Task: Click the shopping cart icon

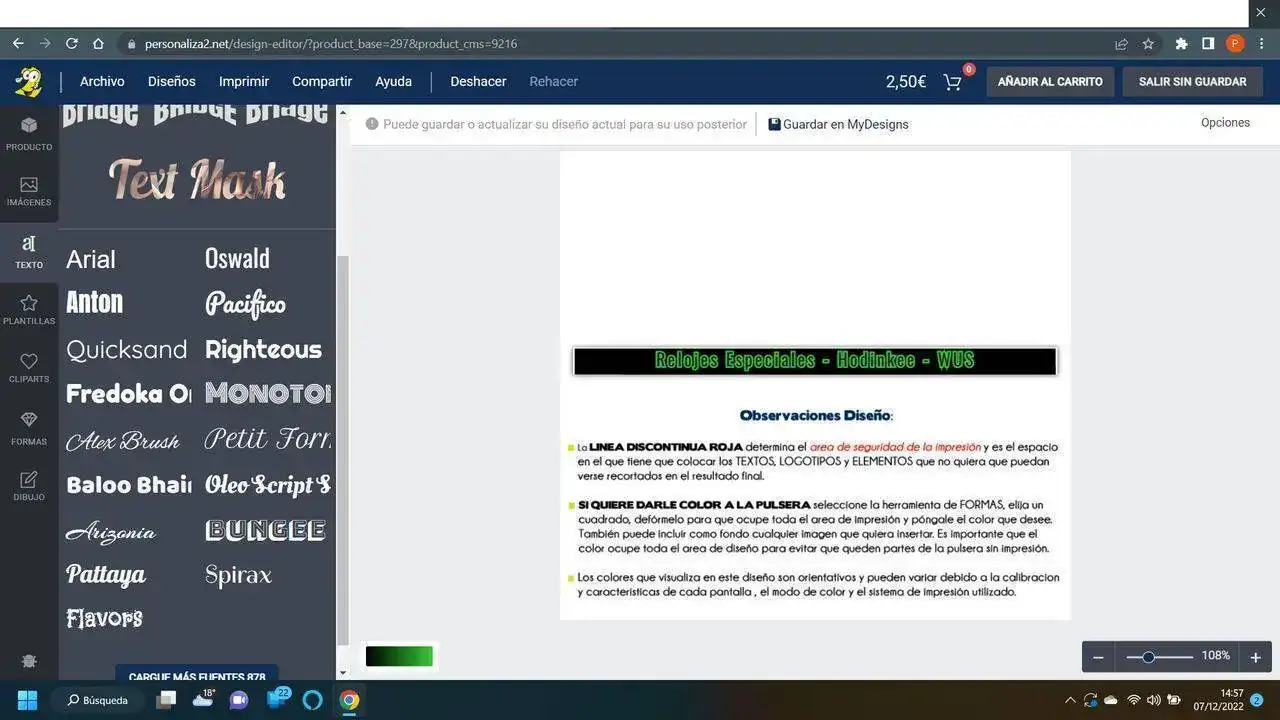Action: point(953,82)
